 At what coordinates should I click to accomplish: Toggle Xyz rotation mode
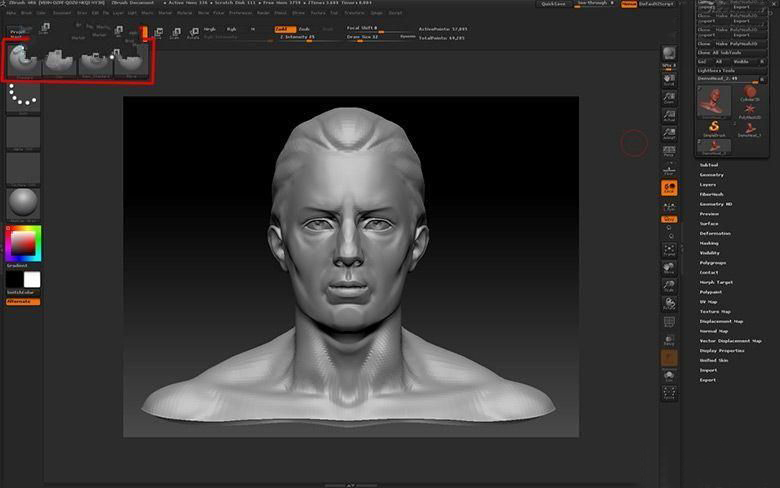[x=669, y=219]
